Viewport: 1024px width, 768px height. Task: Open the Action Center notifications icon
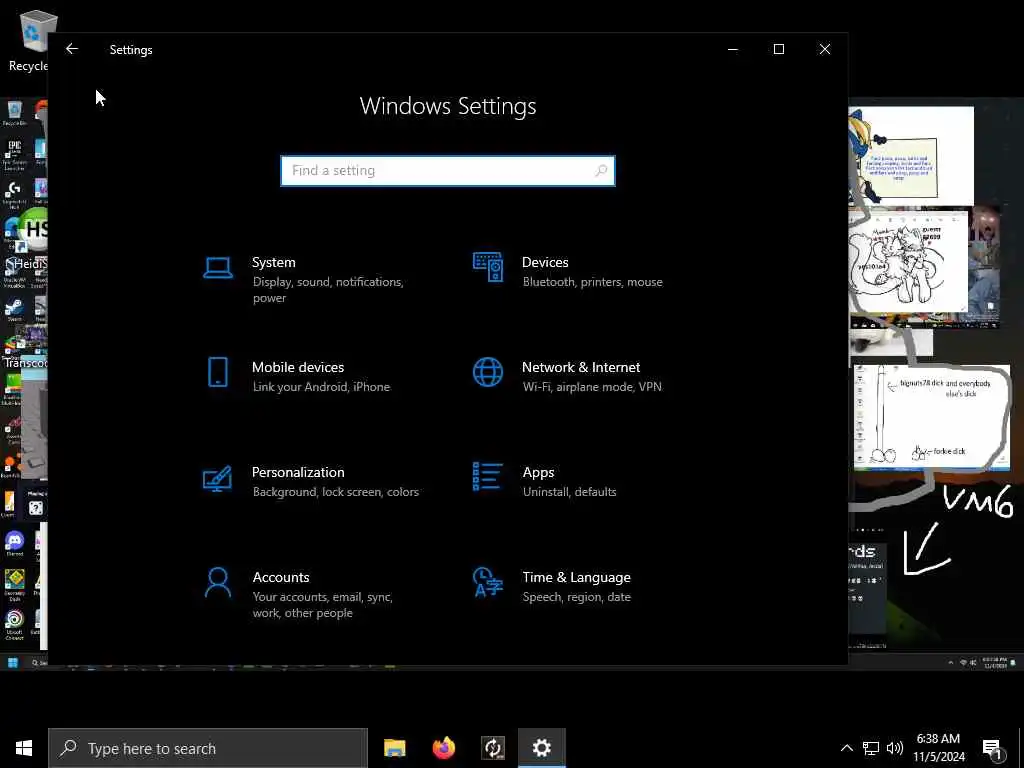[x=993, y=748]
